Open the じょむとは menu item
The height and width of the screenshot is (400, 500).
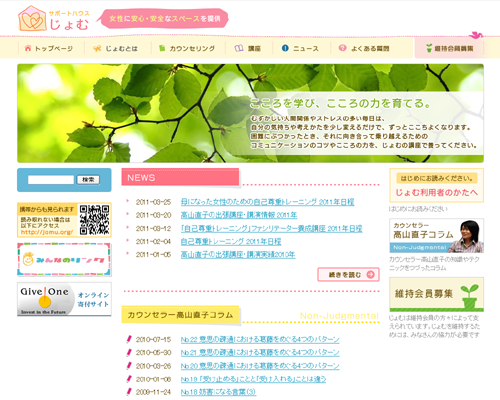click(x=116, y=49)
